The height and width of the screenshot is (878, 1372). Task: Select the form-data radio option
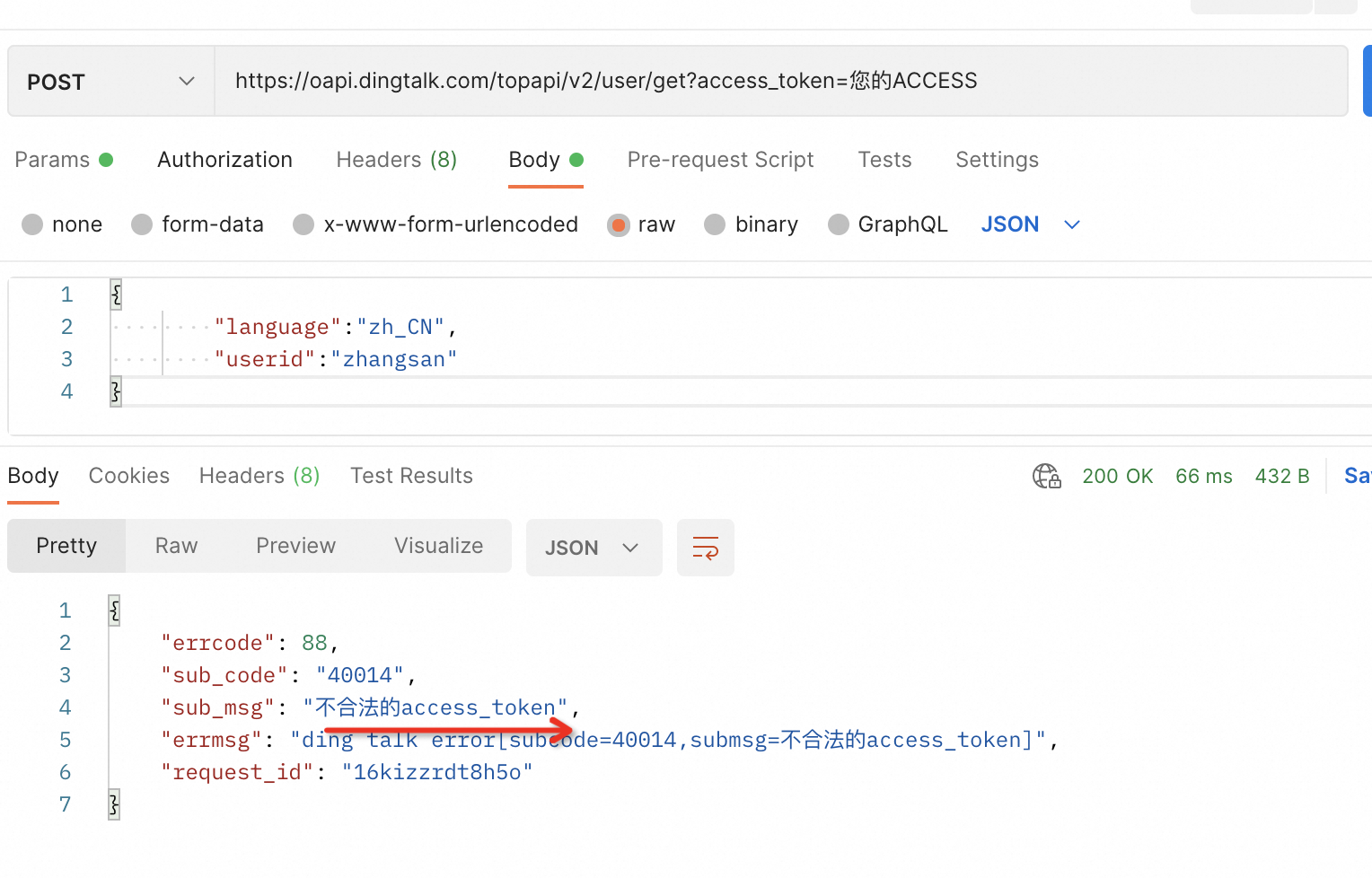142,224
